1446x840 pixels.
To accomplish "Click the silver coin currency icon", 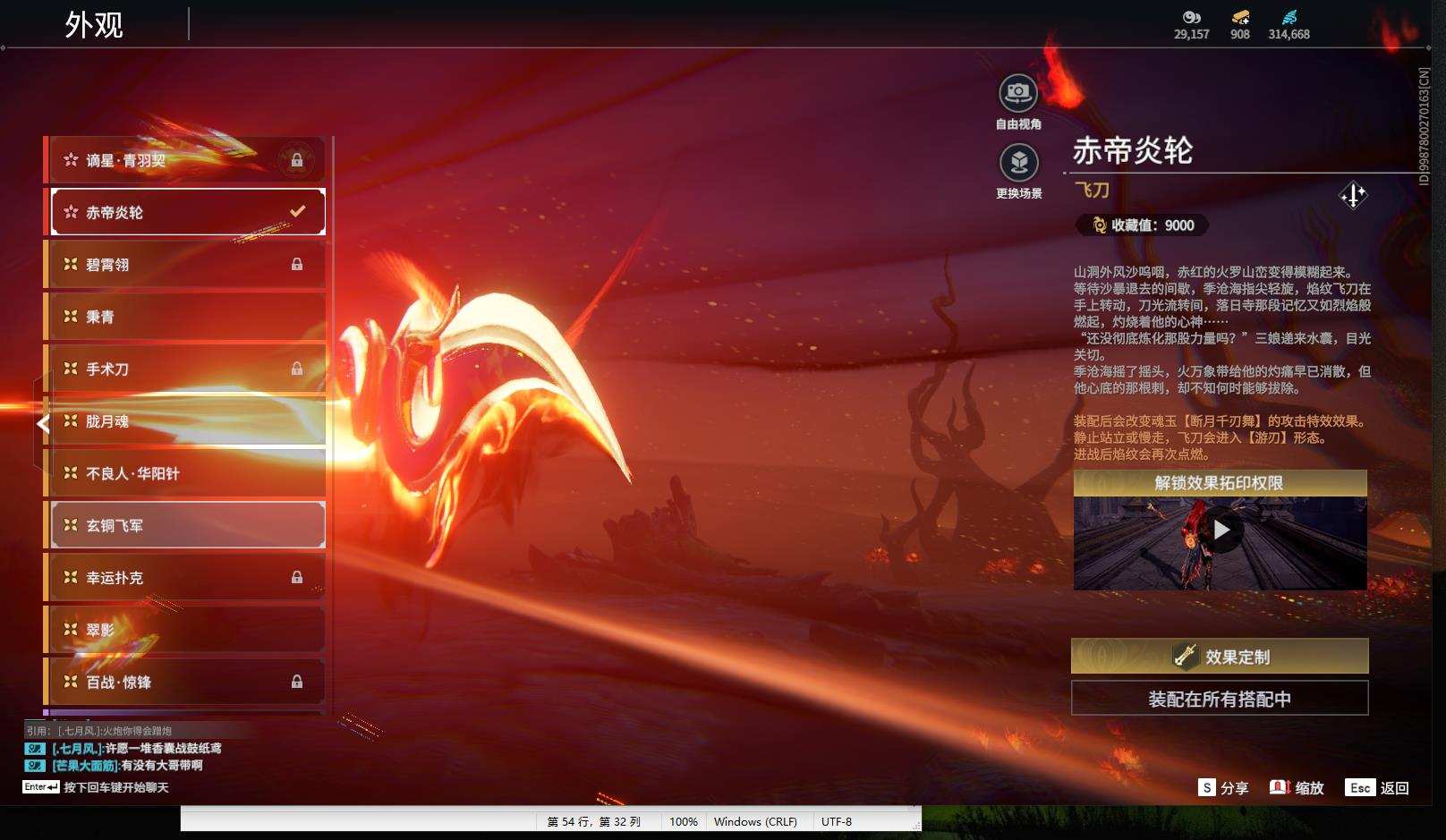I will click(1191, 17).
